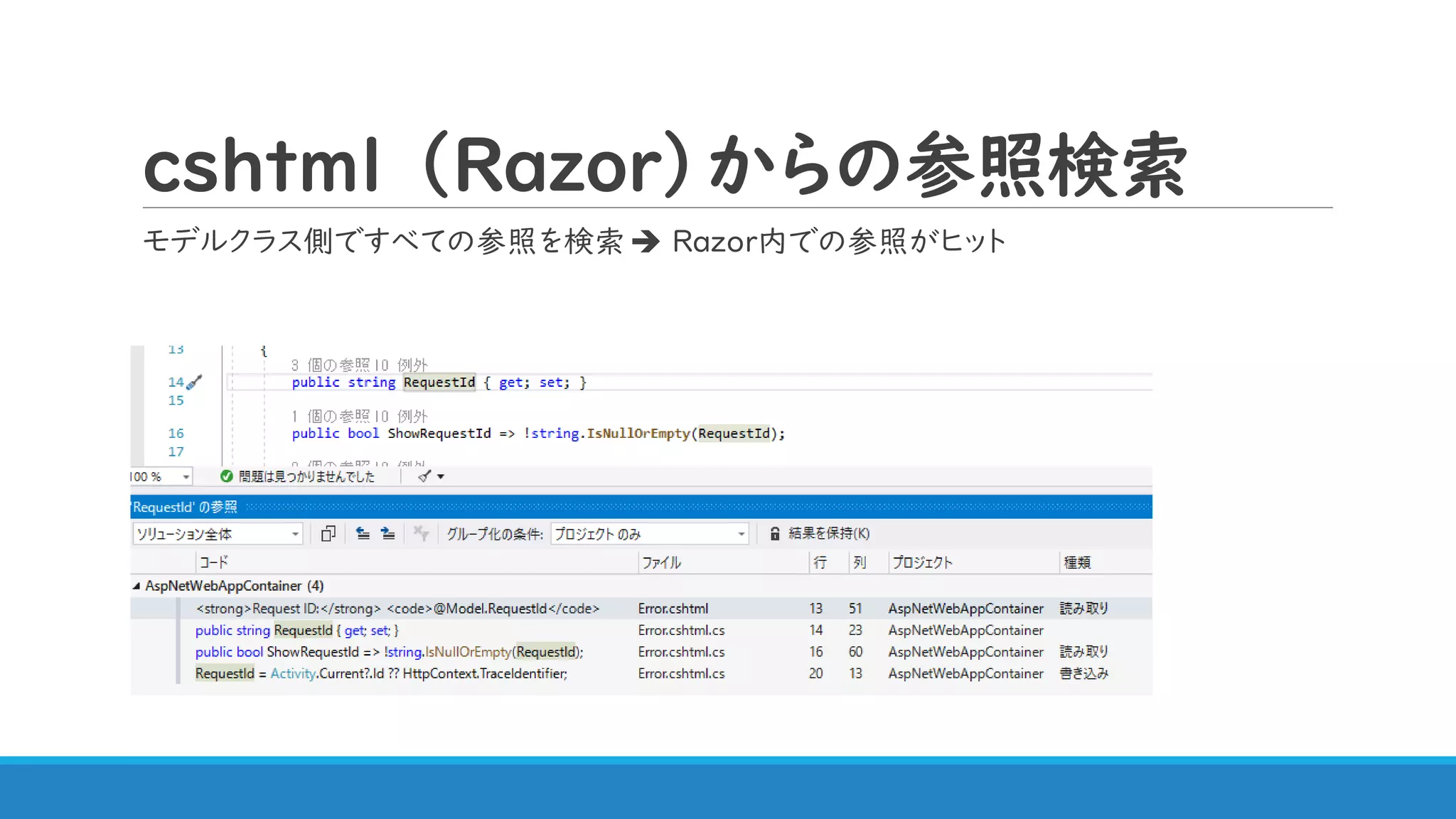
Task: Click the 読み取り kind cell in the Error.cshtml row
Action: click(x=1084, y=609)
